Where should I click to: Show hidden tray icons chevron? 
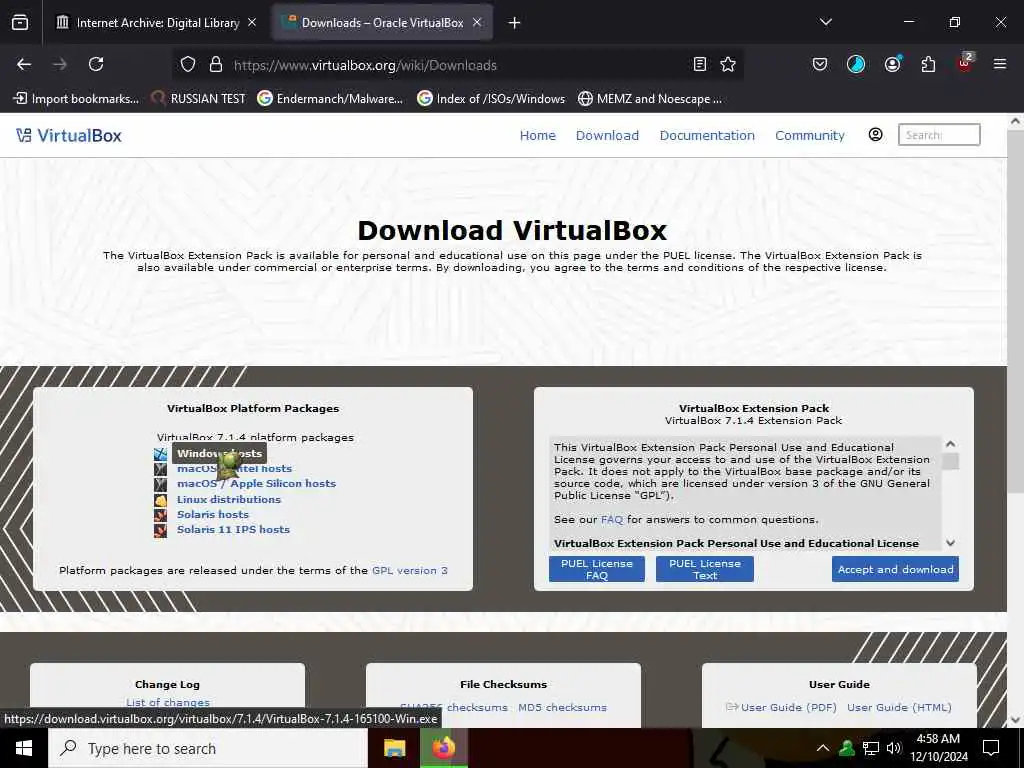pyautogui.click(x=823, y=748)
